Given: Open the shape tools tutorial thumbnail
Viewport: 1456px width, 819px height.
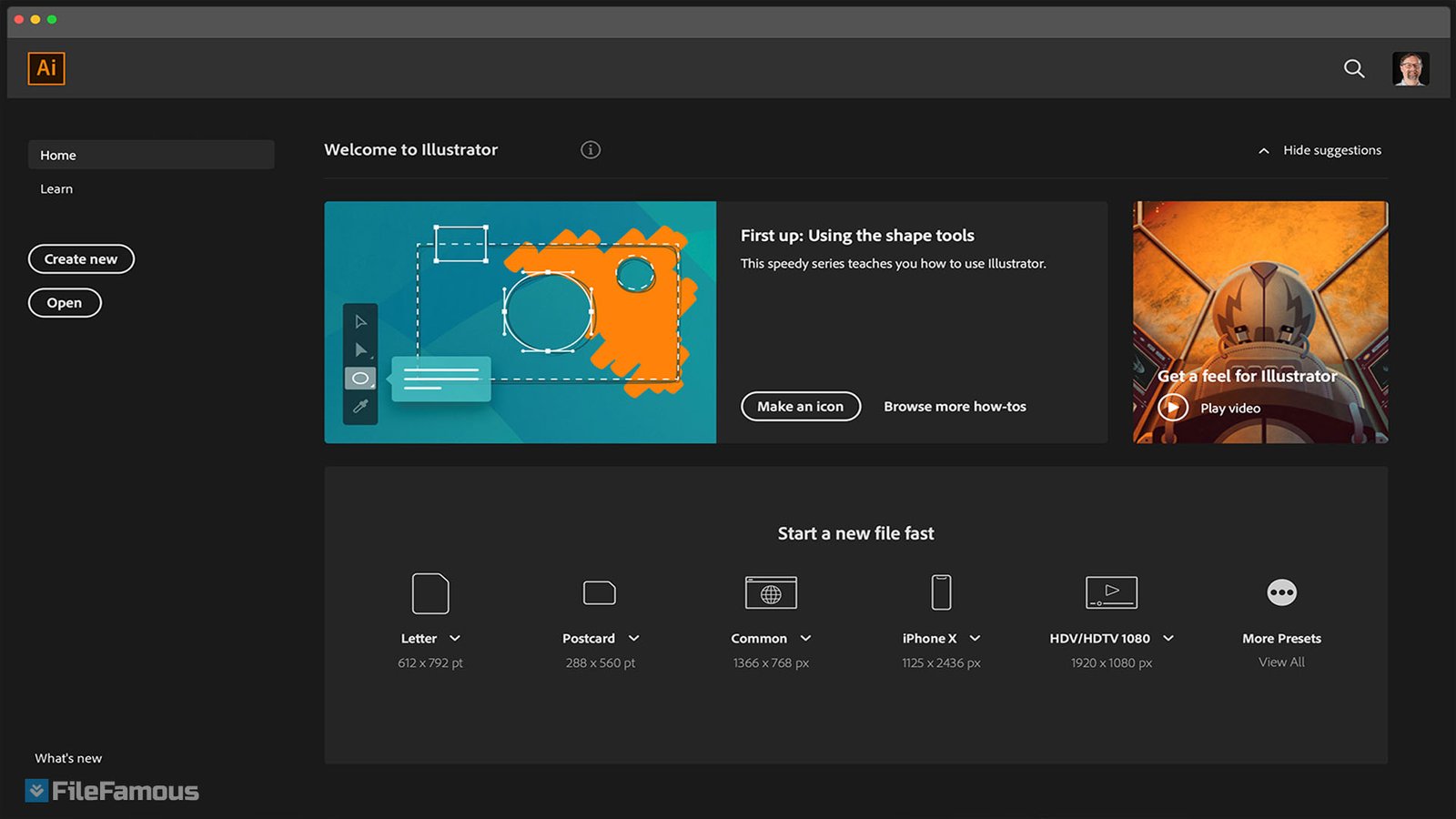Looking at the screenshot, I should click(x=521, y=322).
